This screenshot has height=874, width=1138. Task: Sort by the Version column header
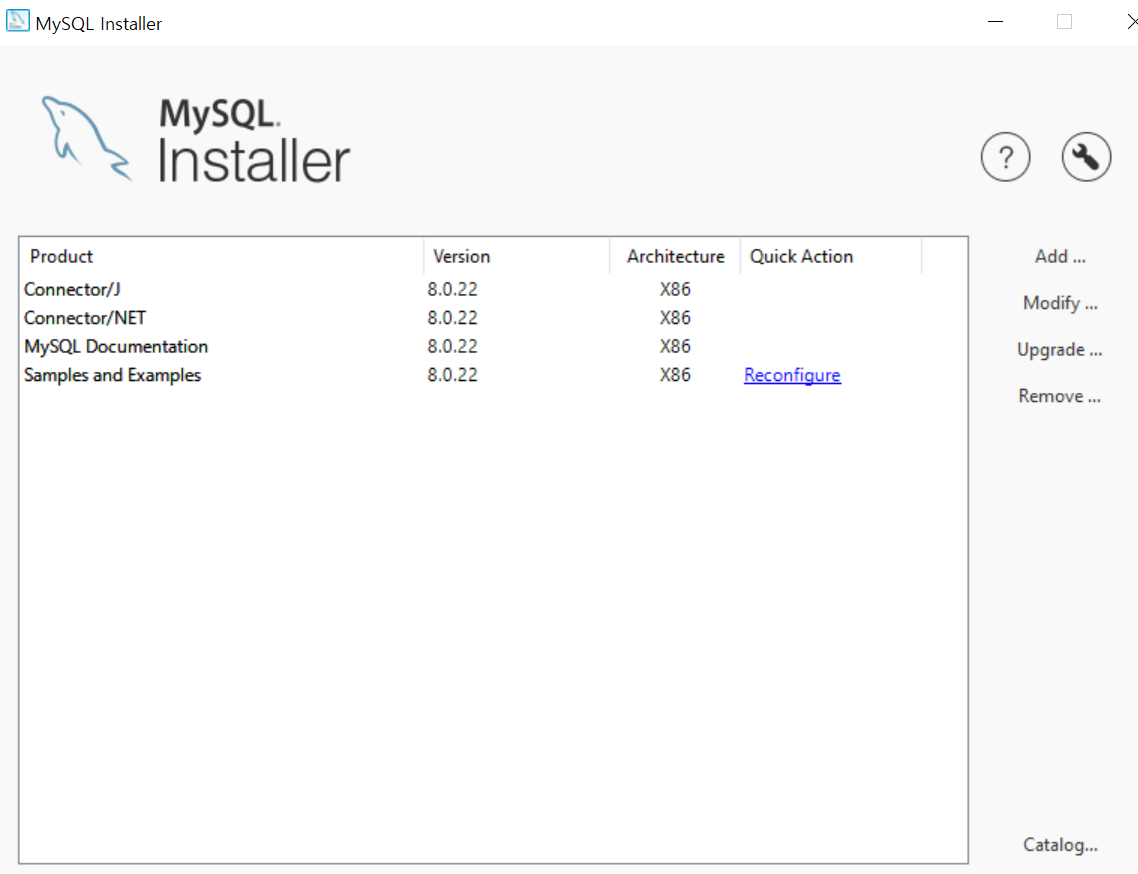pos(517,256)
